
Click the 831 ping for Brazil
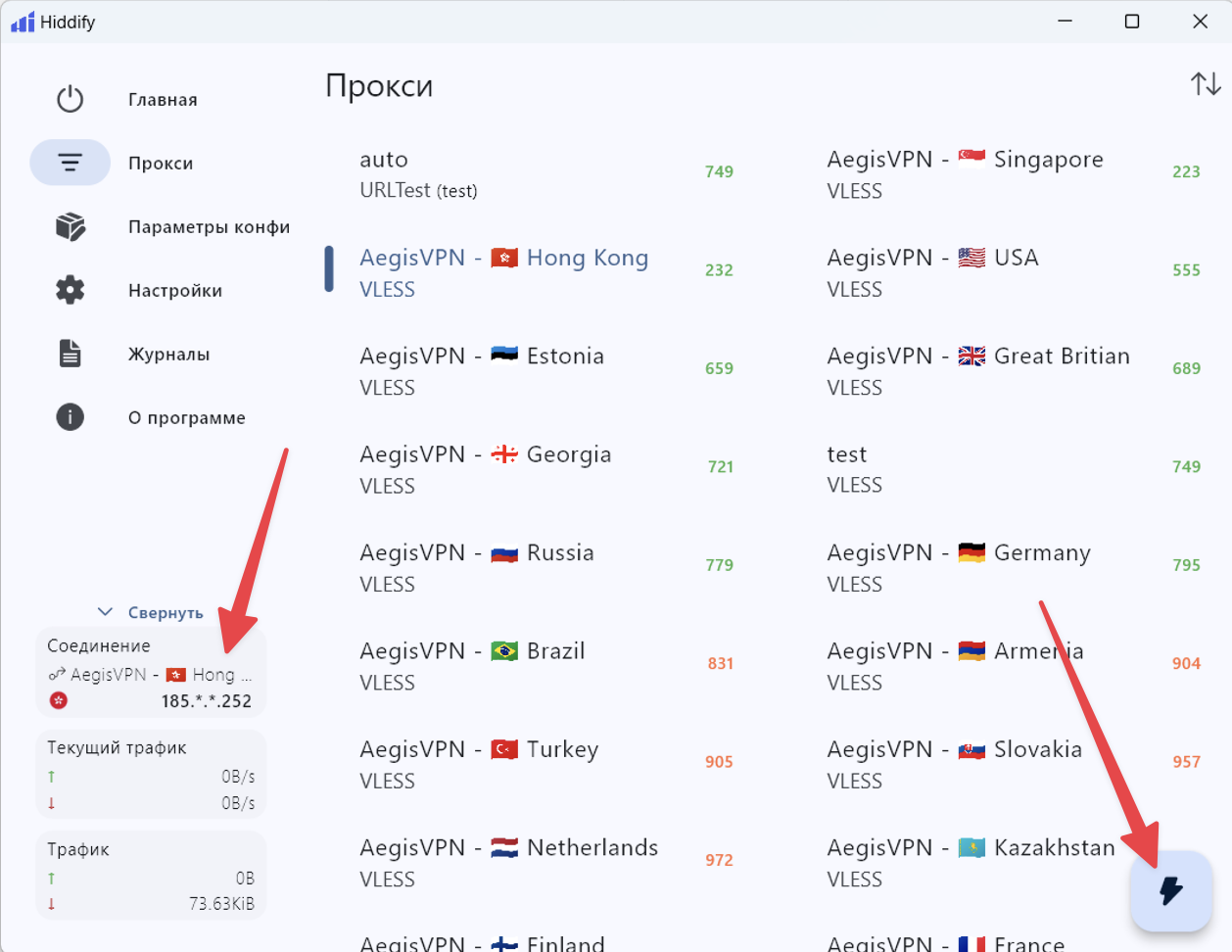click(x=720, y=664)
